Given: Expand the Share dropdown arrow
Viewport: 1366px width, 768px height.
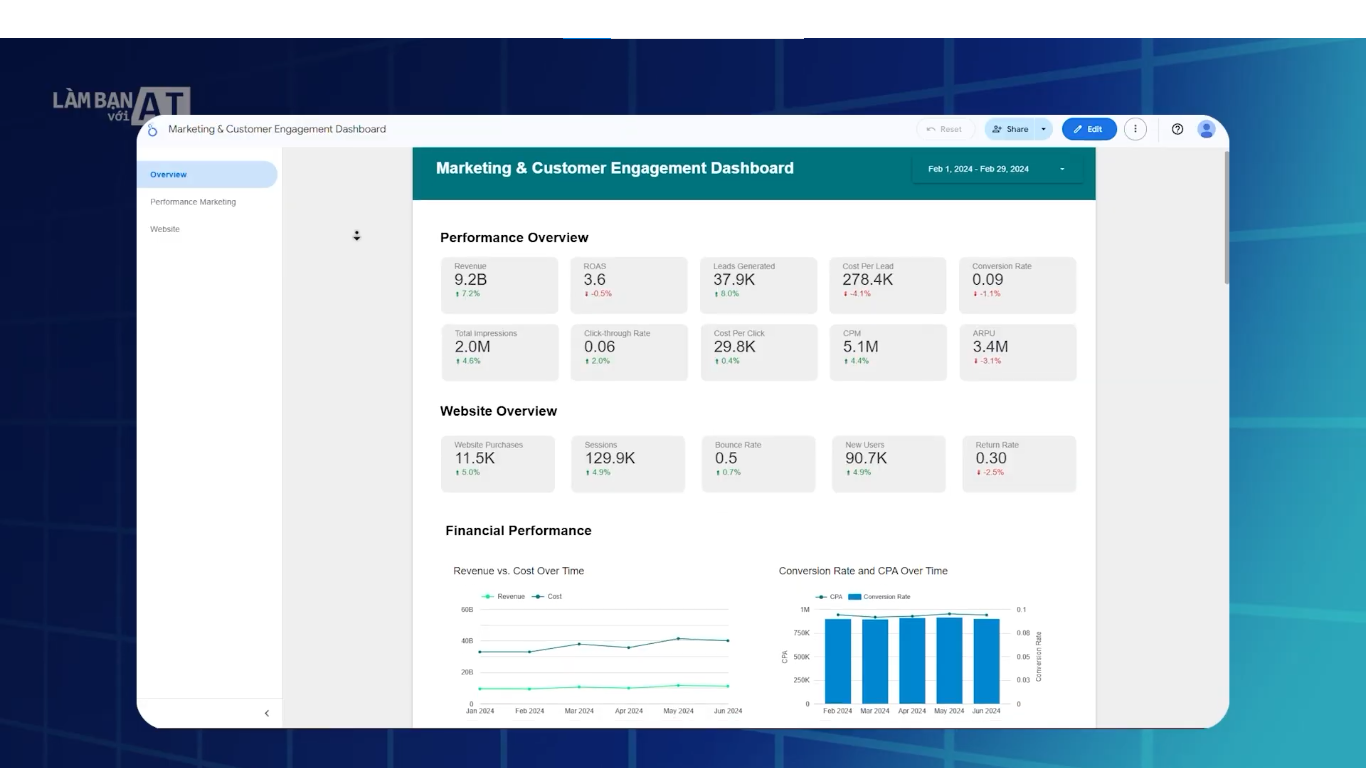Looking at the screenshot, I should click(x=1043, y=129).
